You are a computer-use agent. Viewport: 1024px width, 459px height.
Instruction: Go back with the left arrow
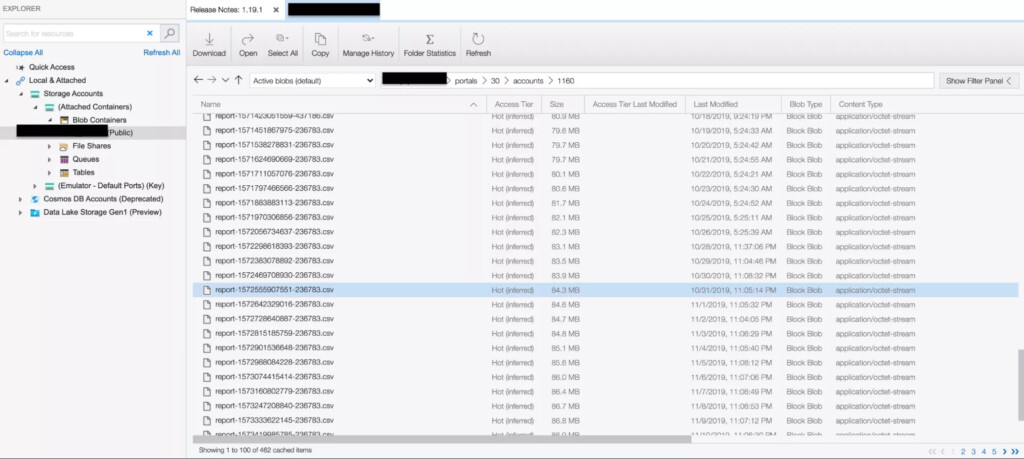click(199, 80)
